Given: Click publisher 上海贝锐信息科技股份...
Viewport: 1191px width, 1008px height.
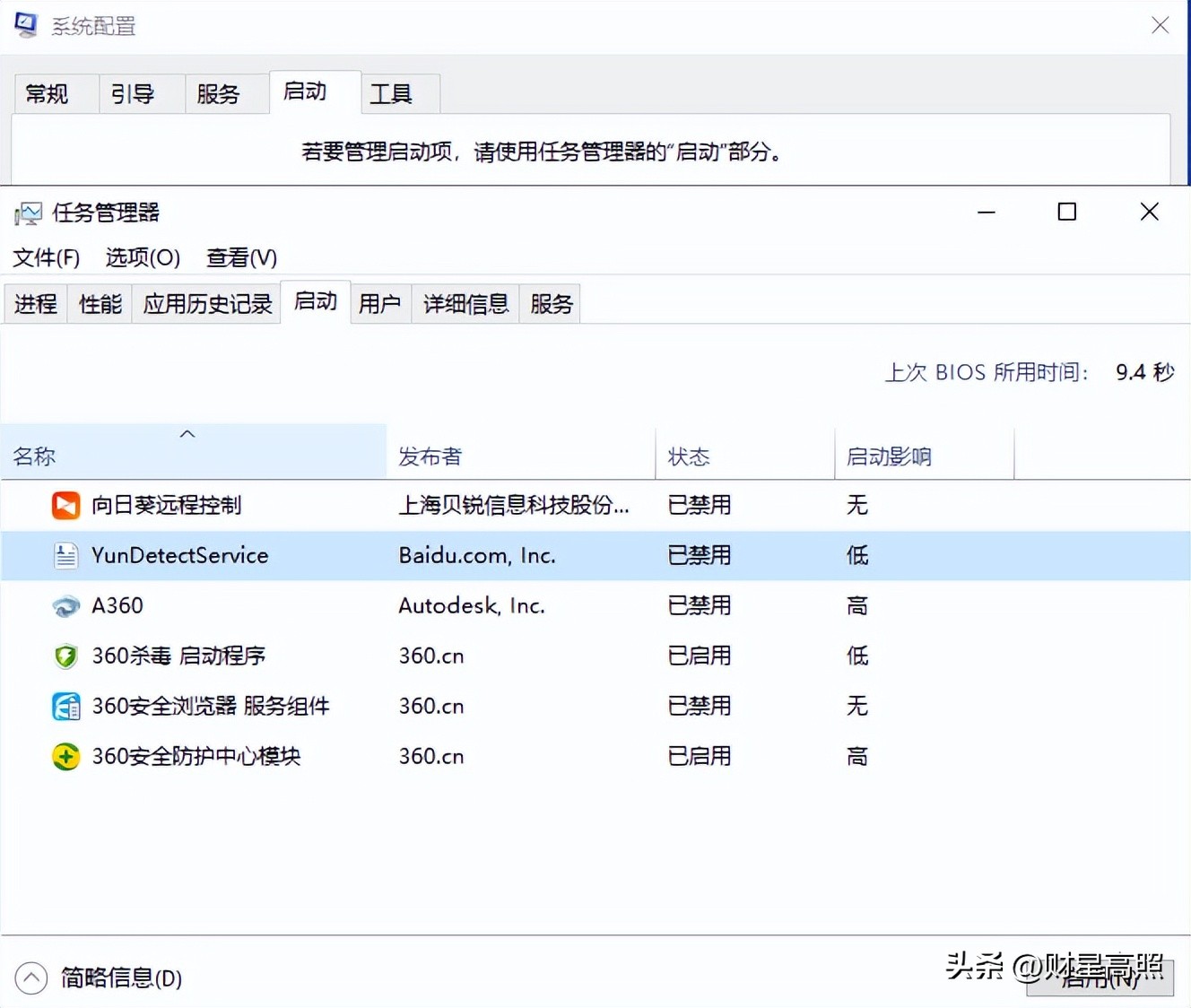Looking at the screenshot, I should pyautogui.click(x=514, y=506).
